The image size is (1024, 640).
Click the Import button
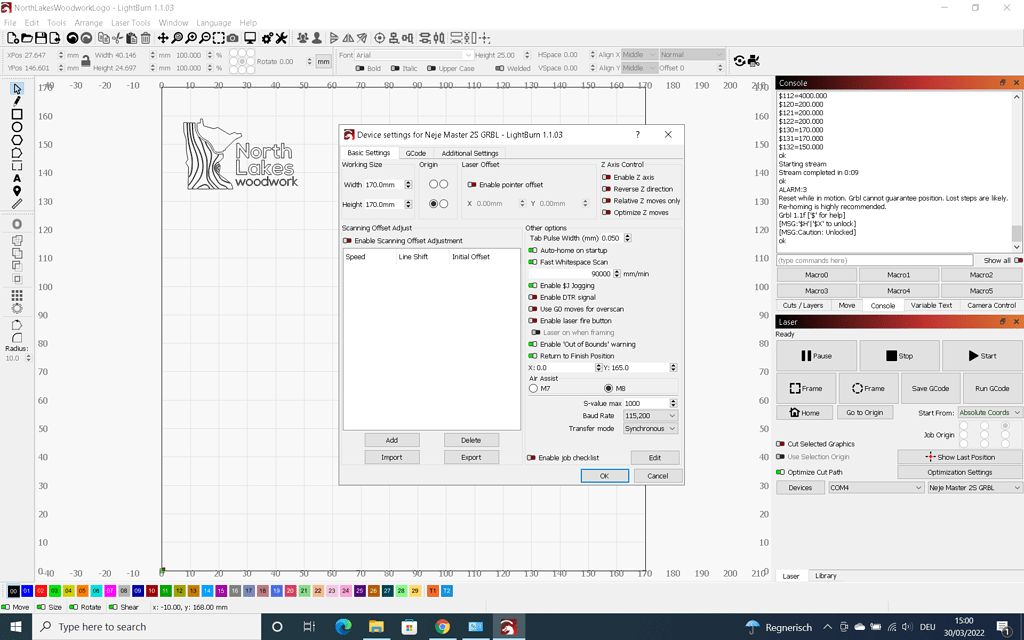pos(392,458)
